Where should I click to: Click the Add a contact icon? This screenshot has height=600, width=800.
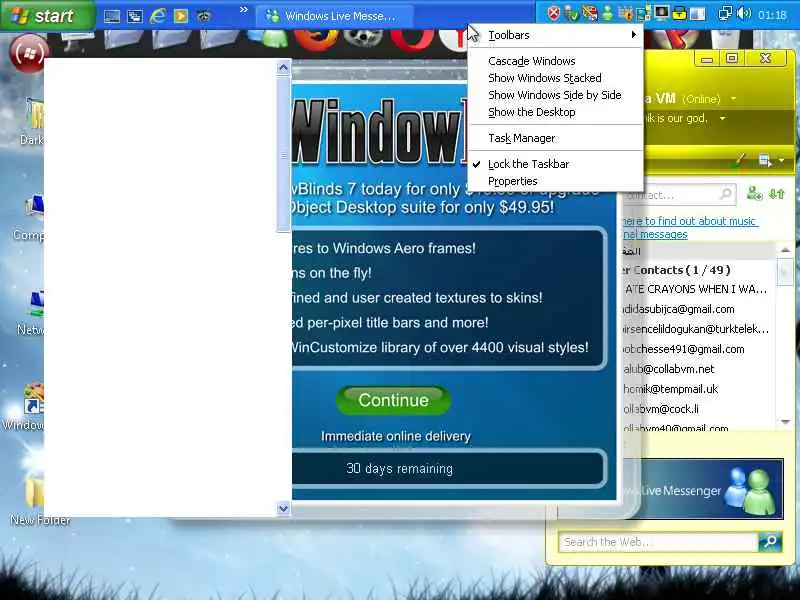coord(754,194)
